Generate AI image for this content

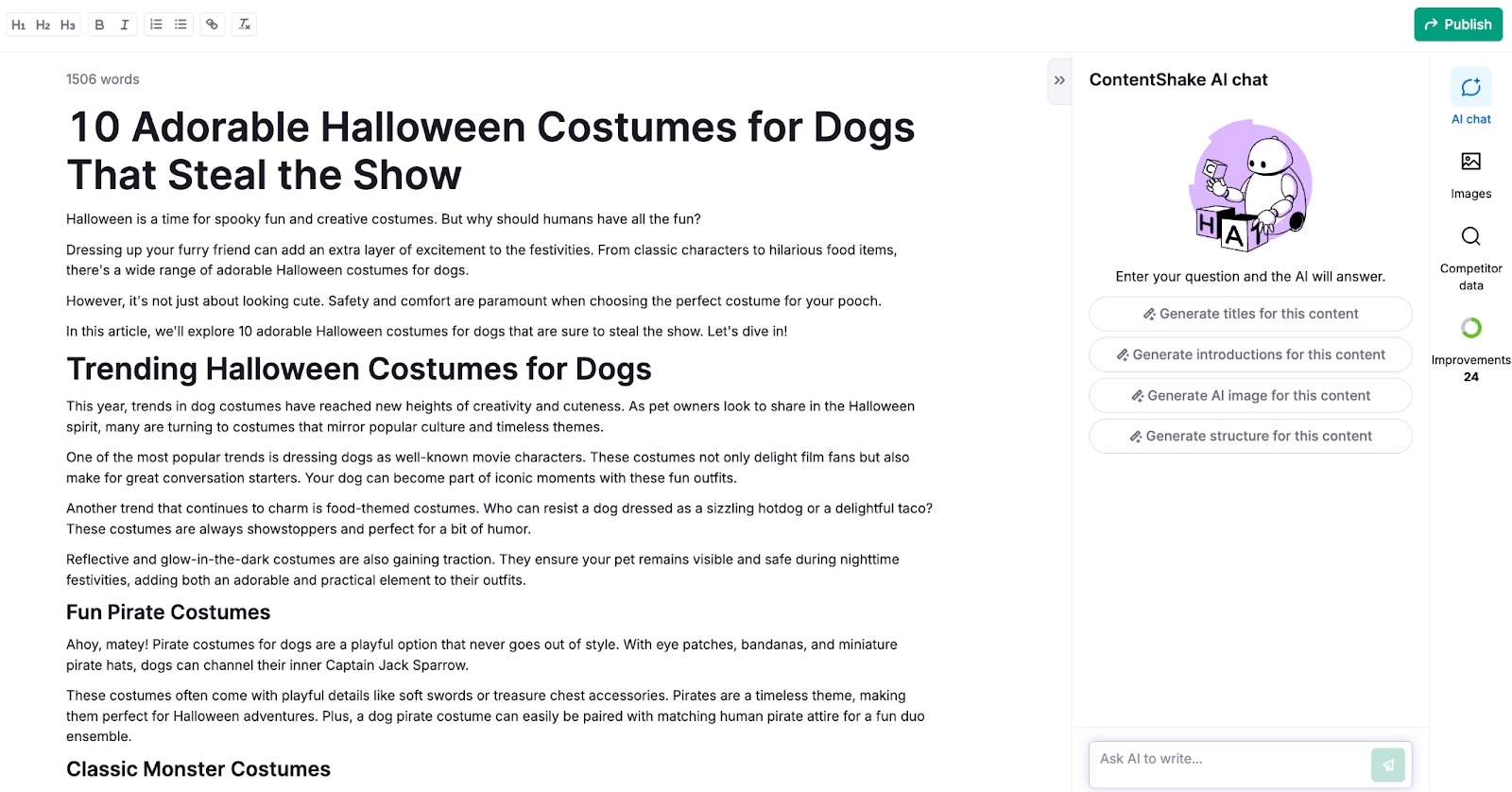1250,395
